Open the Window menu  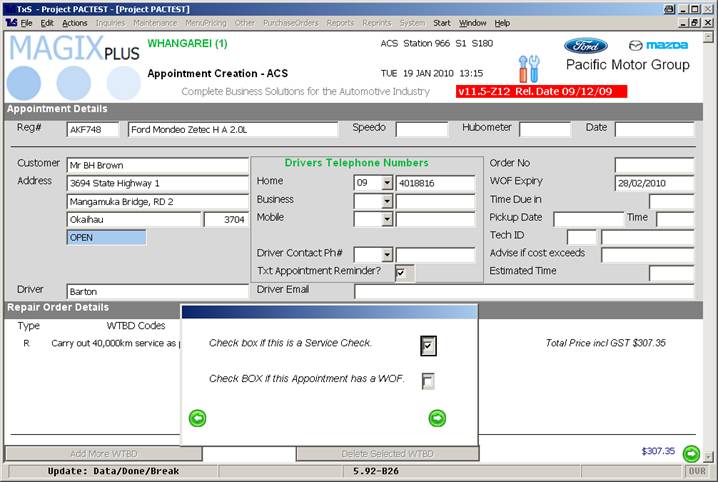coord(472,22)
